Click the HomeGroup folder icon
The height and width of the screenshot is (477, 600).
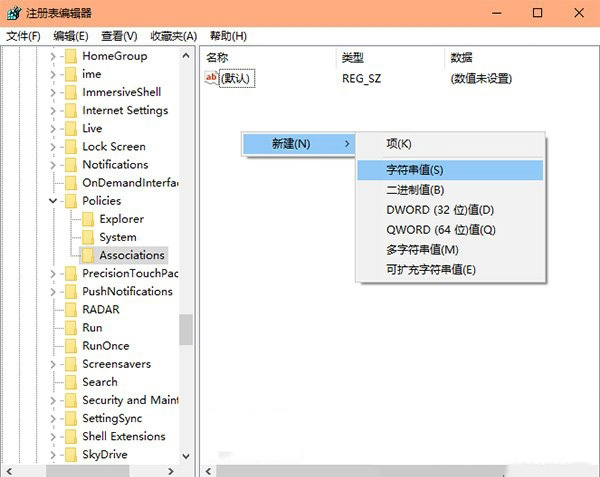[x=71, y=56]
